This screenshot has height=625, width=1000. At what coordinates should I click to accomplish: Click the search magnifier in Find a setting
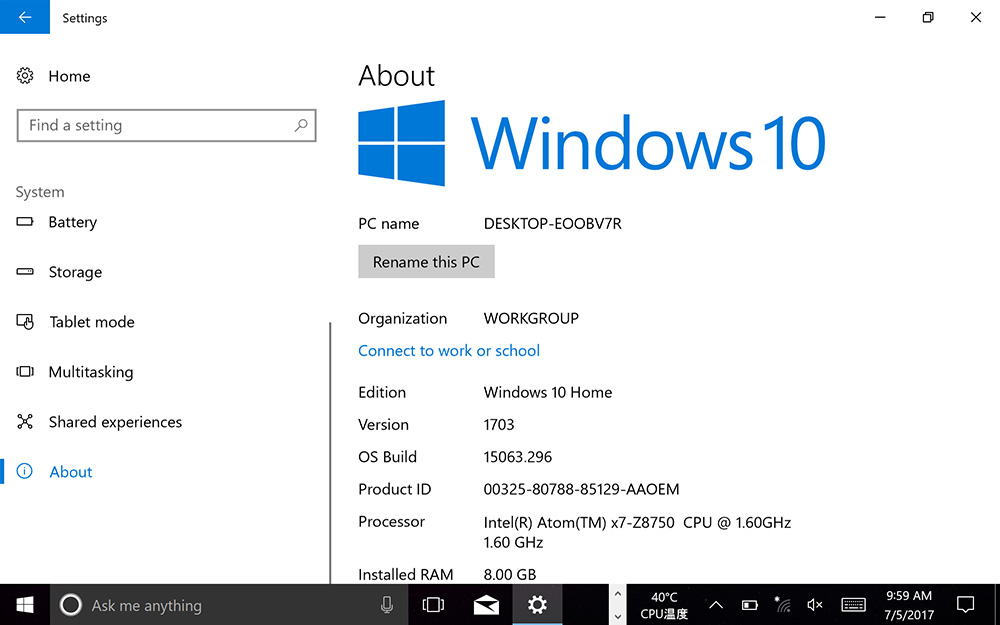[x=301, y=126]
